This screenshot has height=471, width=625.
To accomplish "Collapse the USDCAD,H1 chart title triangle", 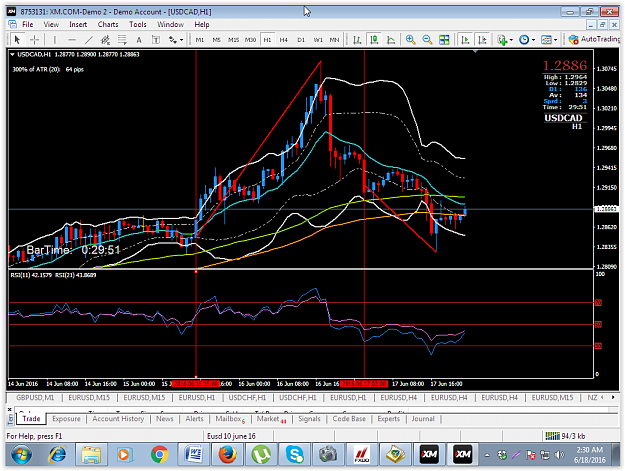I will coord(12,55).
